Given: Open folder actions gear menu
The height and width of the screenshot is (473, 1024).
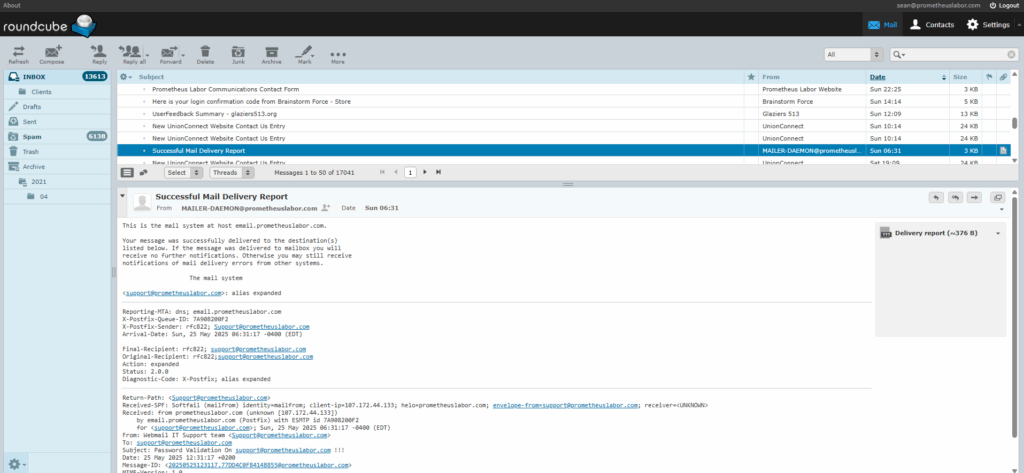Looking at the screenshot, I should coord(16,465).
